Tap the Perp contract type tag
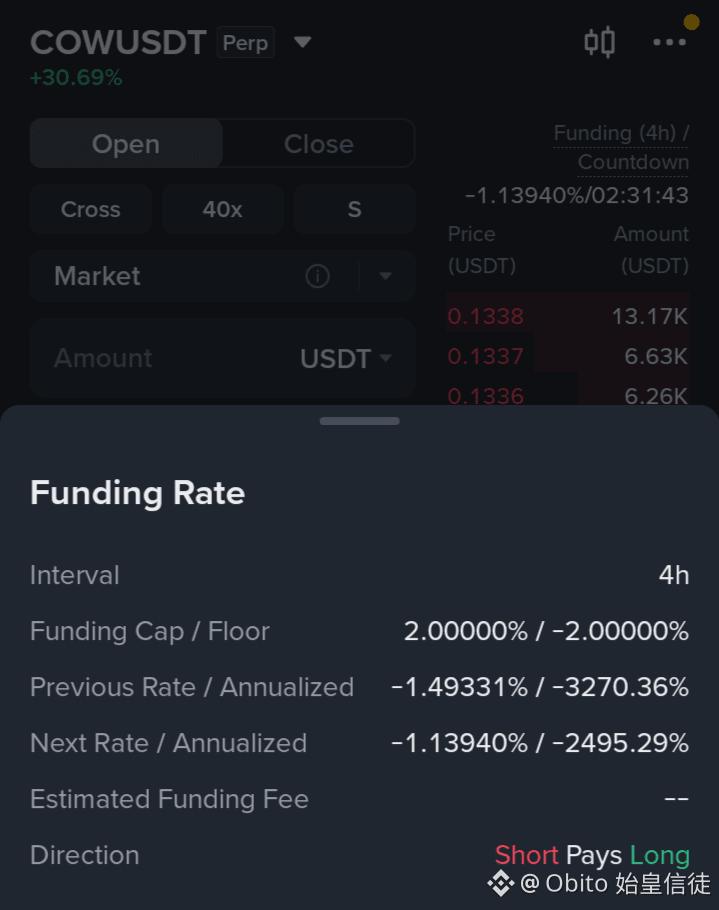 (x=245, y=42)
